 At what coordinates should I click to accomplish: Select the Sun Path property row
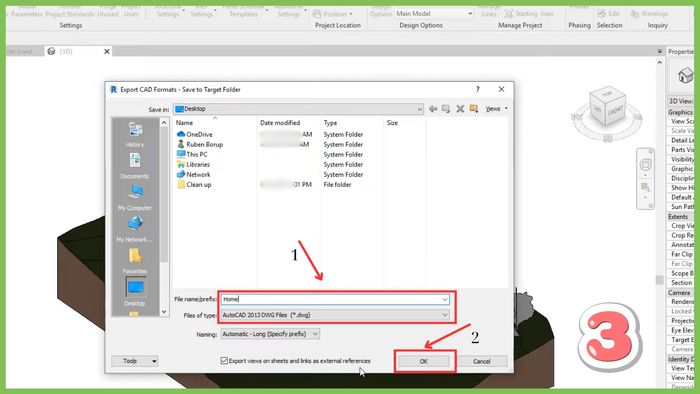pyautogui.click(x=681, y=207)
